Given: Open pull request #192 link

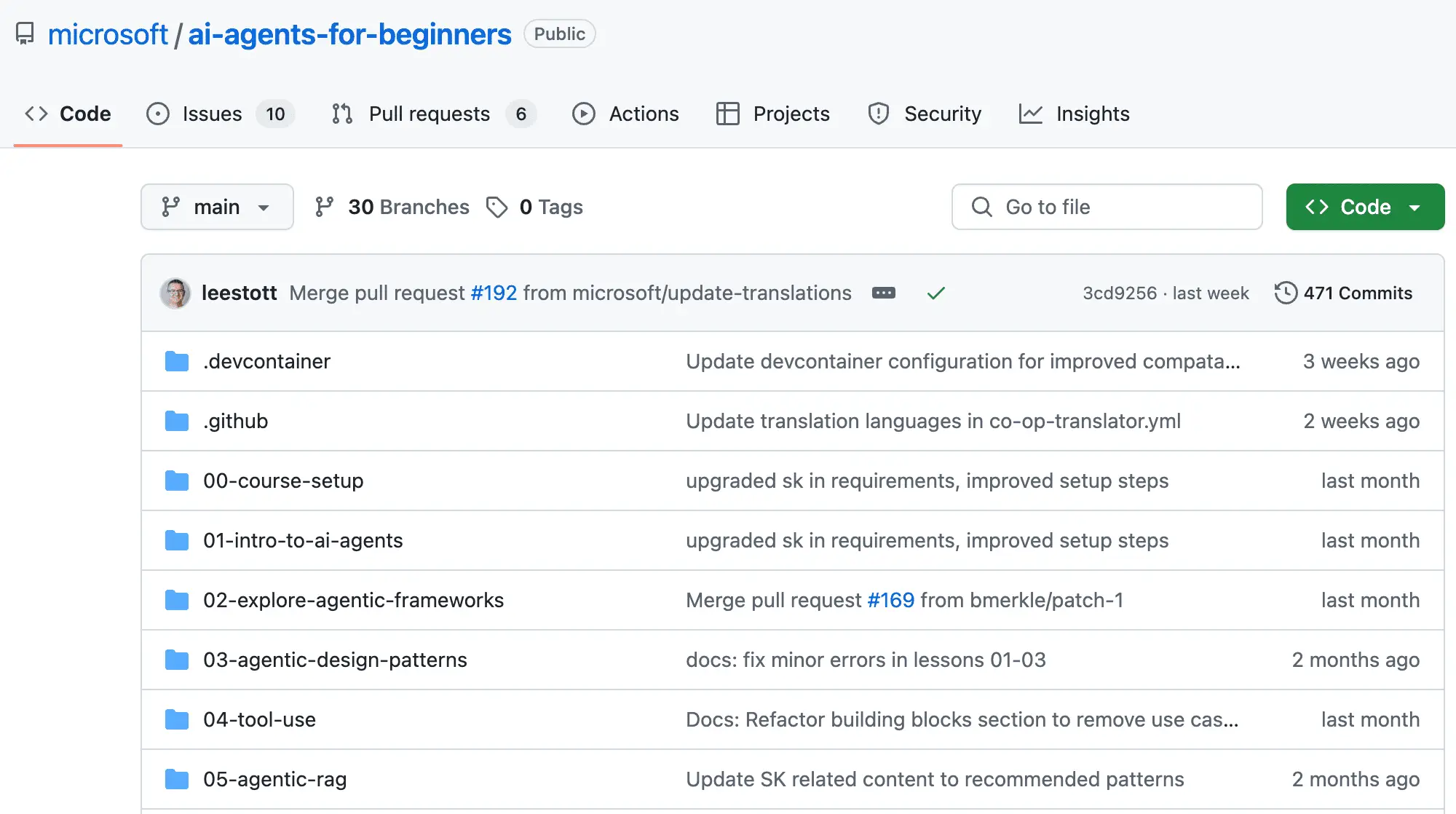Looking at the screenshot, I should click(494, 293).
